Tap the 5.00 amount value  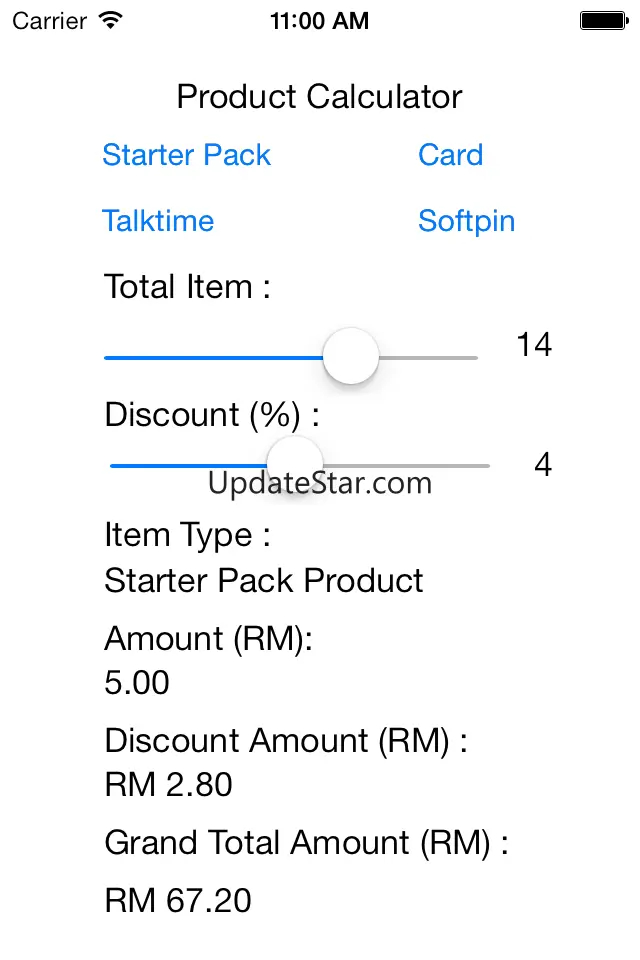tap(137, 683)
